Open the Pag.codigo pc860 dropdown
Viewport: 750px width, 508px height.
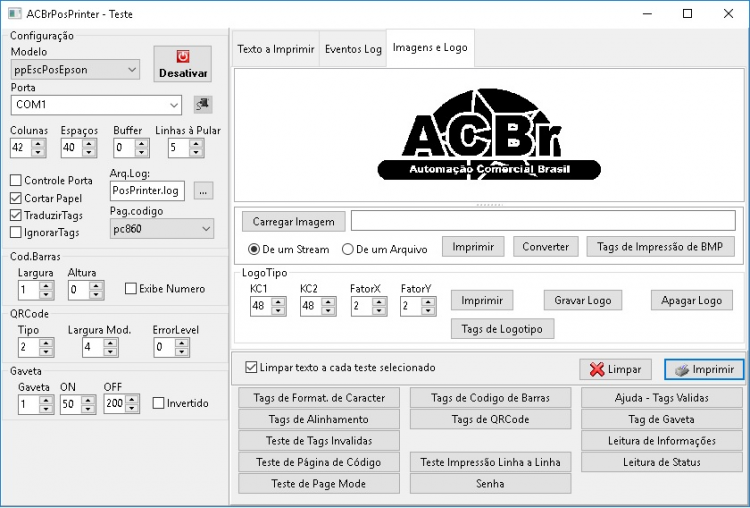point(162,229)
